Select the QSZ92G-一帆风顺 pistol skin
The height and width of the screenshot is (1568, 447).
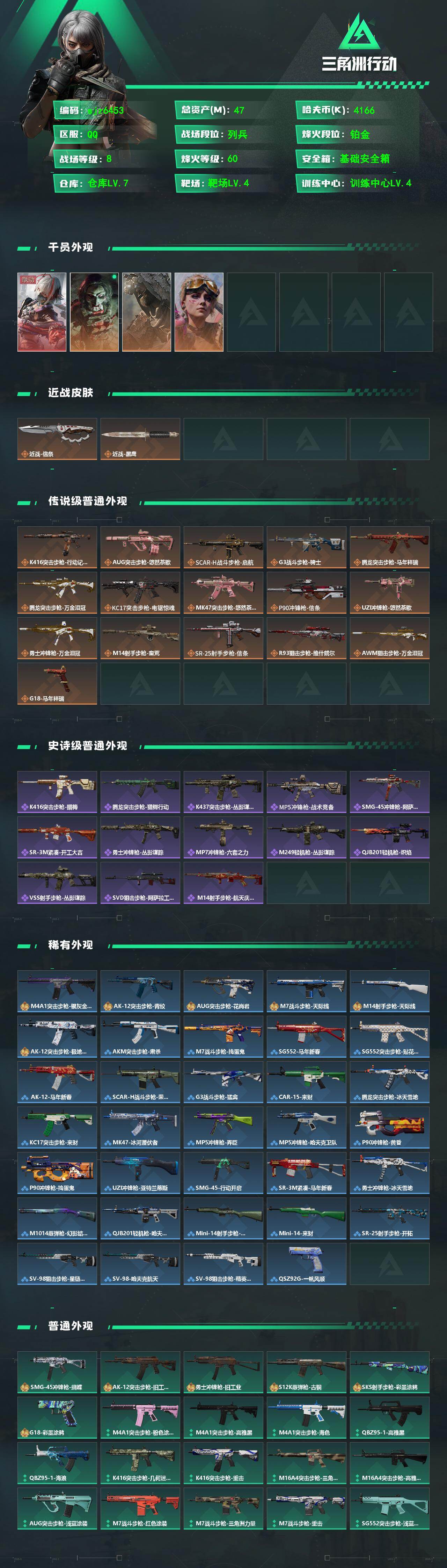pos(306,1264)
